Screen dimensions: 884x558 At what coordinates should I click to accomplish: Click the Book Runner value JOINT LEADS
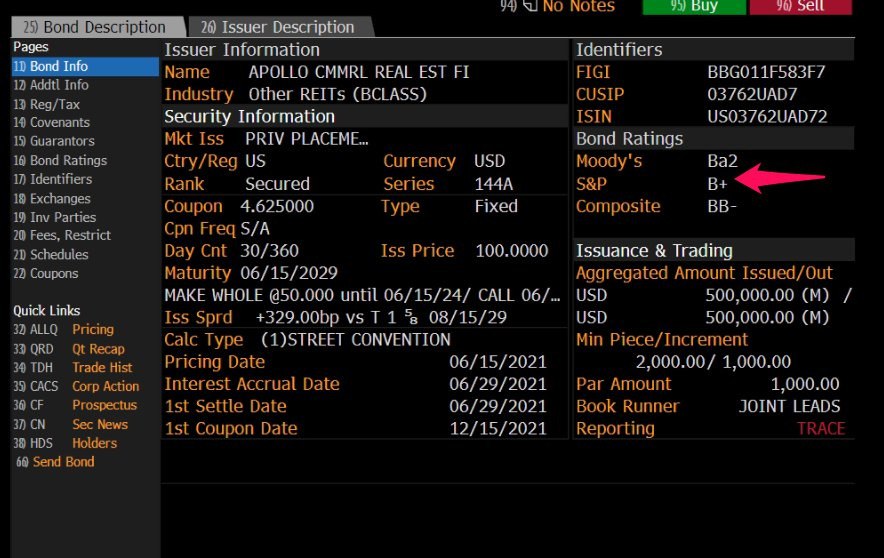coord(789,406)
